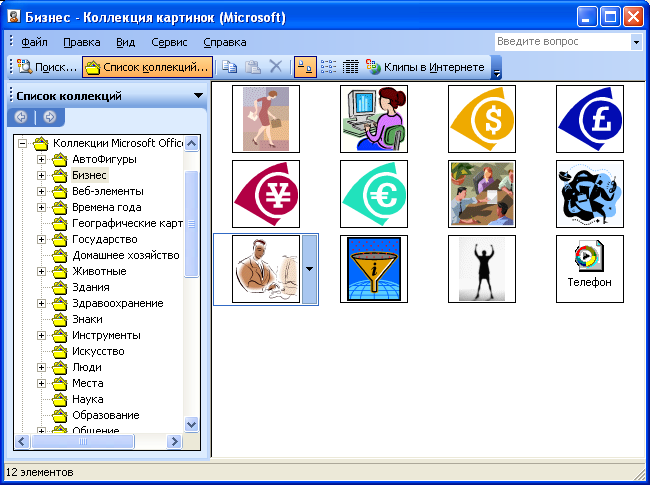
Task: Expand the Инструменты folder
Action: click(x=41, y=335)
